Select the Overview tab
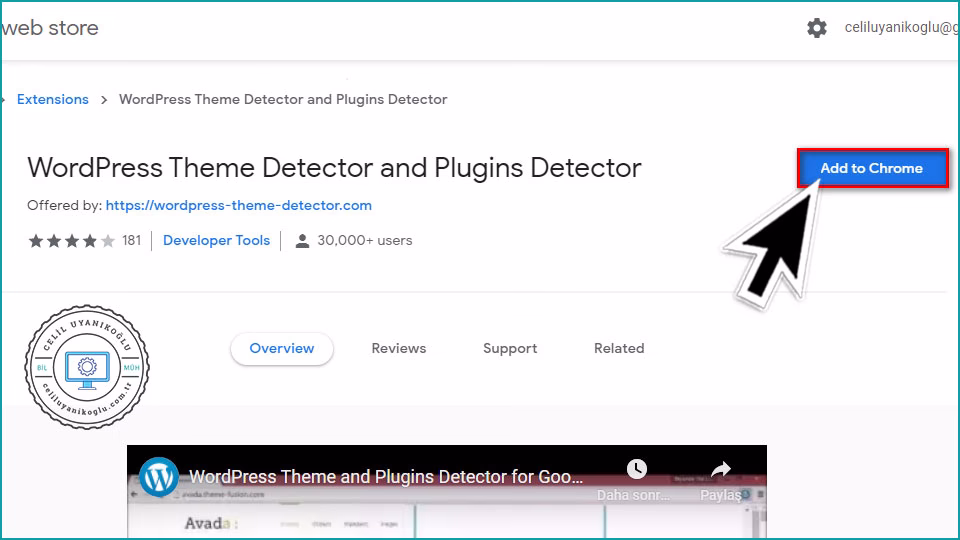Screen dimensions: 960x540 282,348
